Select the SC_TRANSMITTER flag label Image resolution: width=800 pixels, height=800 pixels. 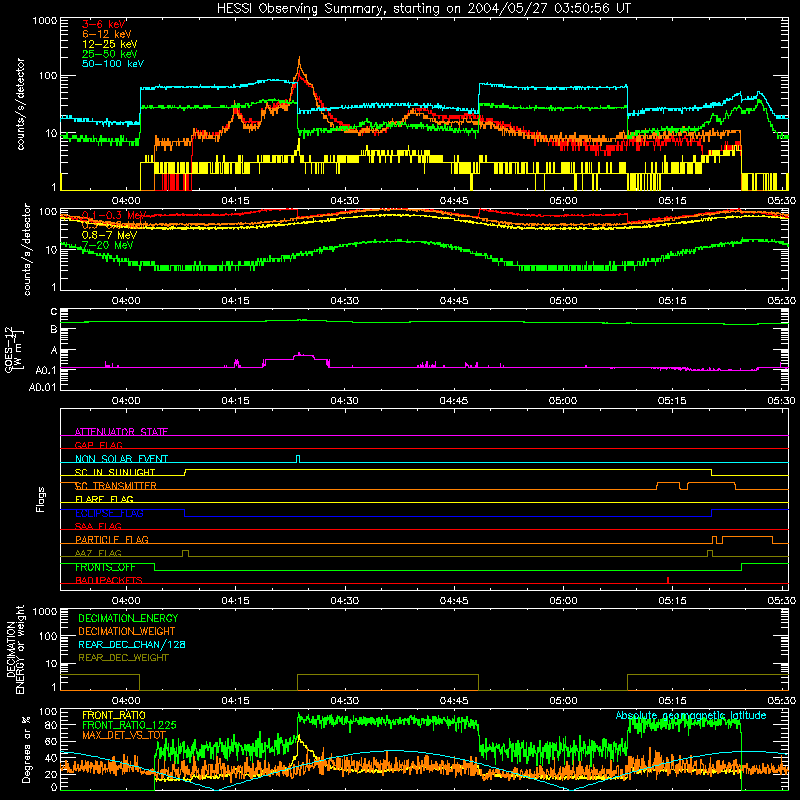pos(116,486)
